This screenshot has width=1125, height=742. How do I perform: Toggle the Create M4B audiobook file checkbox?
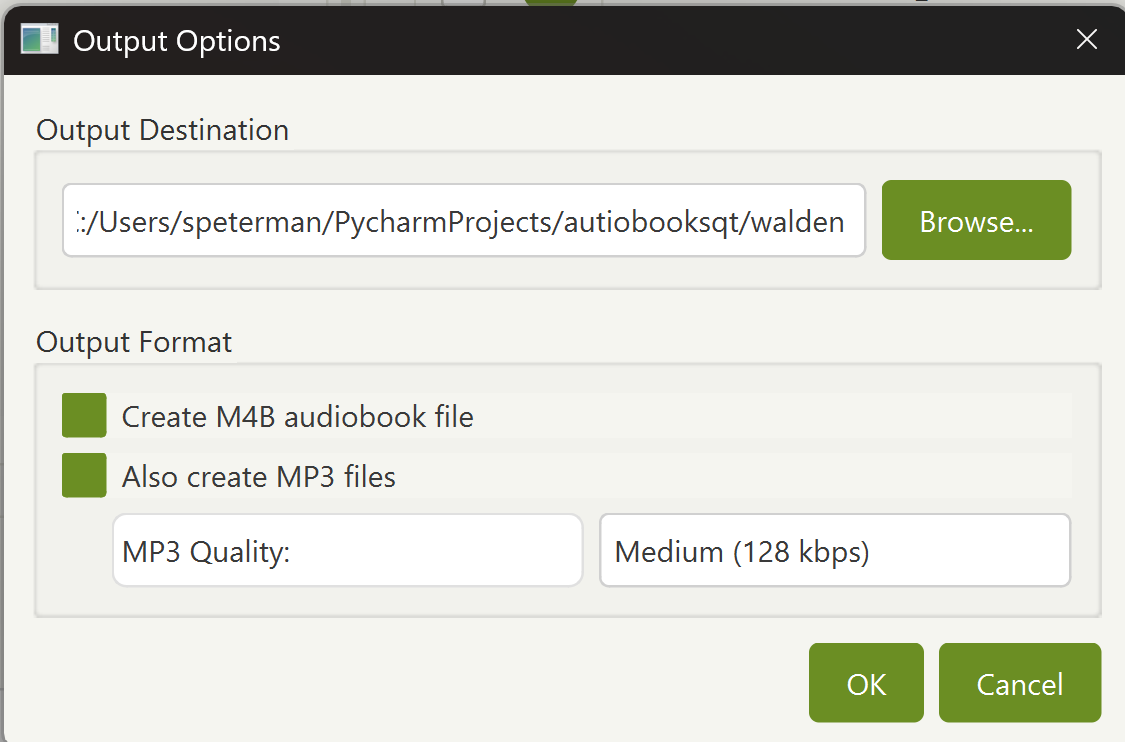(83, 415)
